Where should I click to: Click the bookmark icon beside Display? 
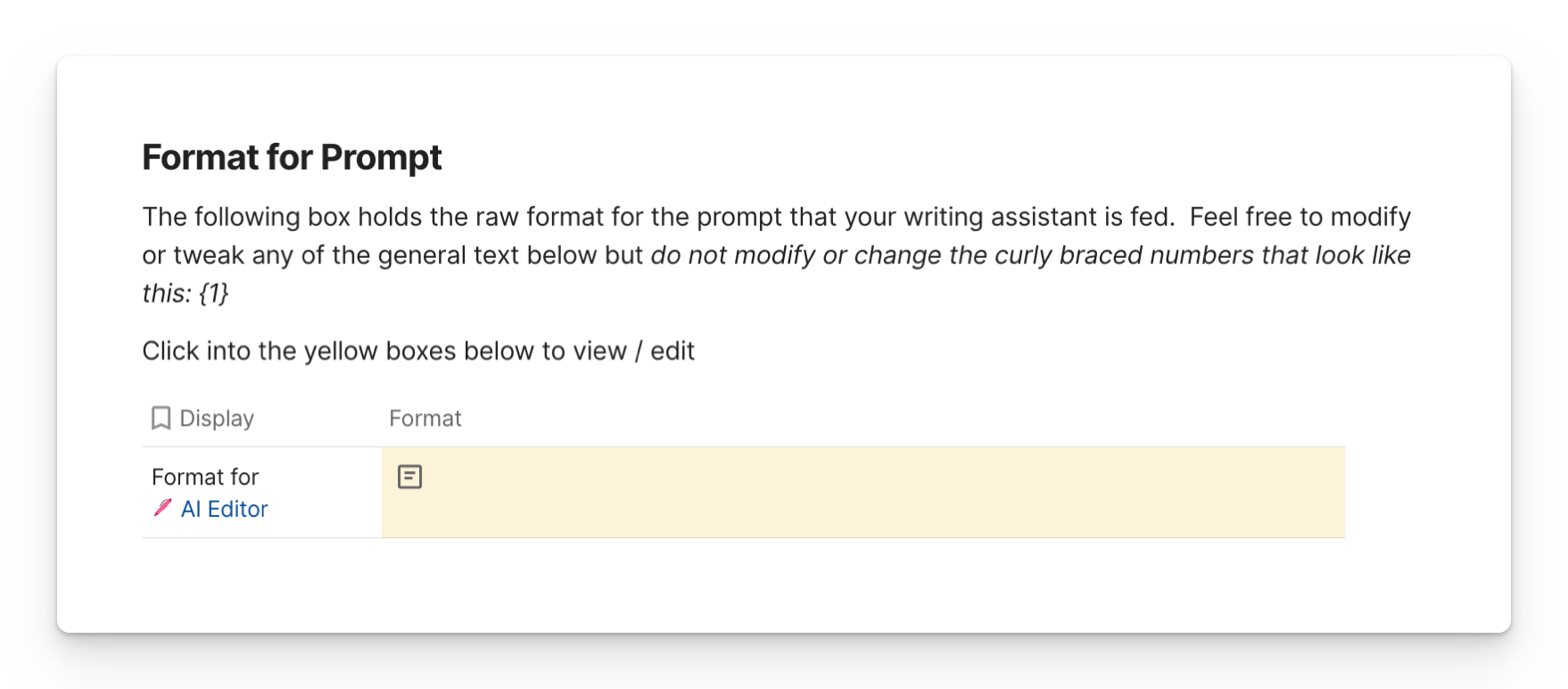pos(161,419)
